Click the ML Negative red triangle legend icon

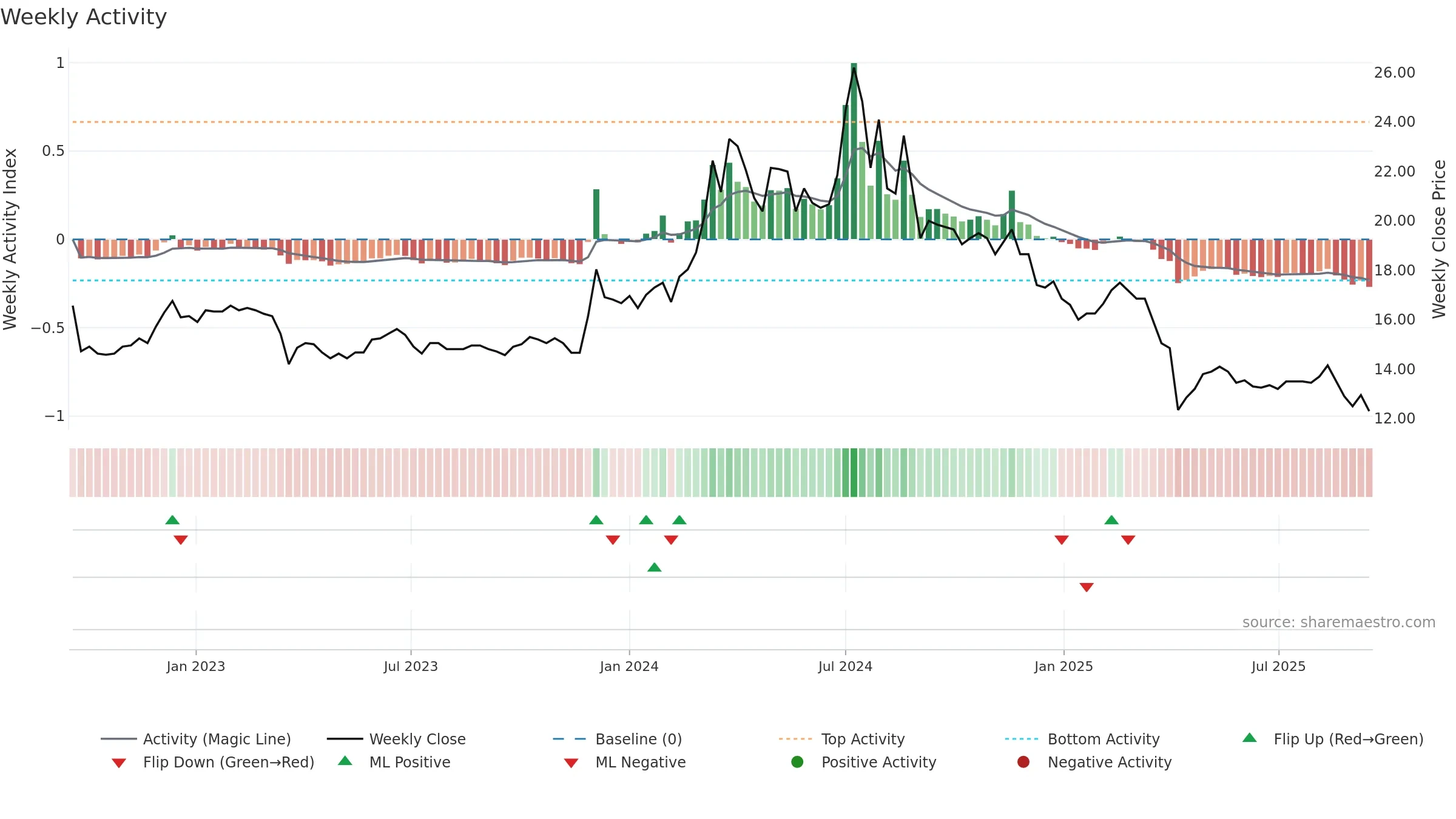[571, 763]
